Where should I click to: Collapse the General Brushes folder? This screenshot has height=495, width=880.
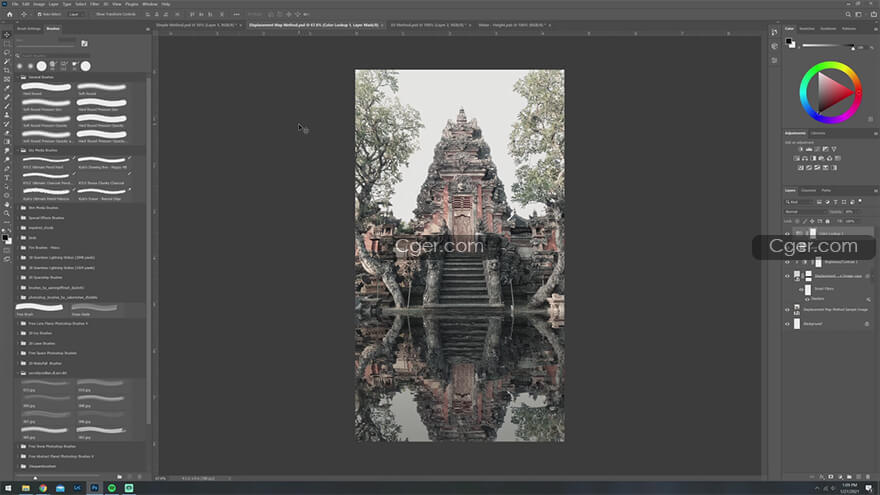[17, 77]
